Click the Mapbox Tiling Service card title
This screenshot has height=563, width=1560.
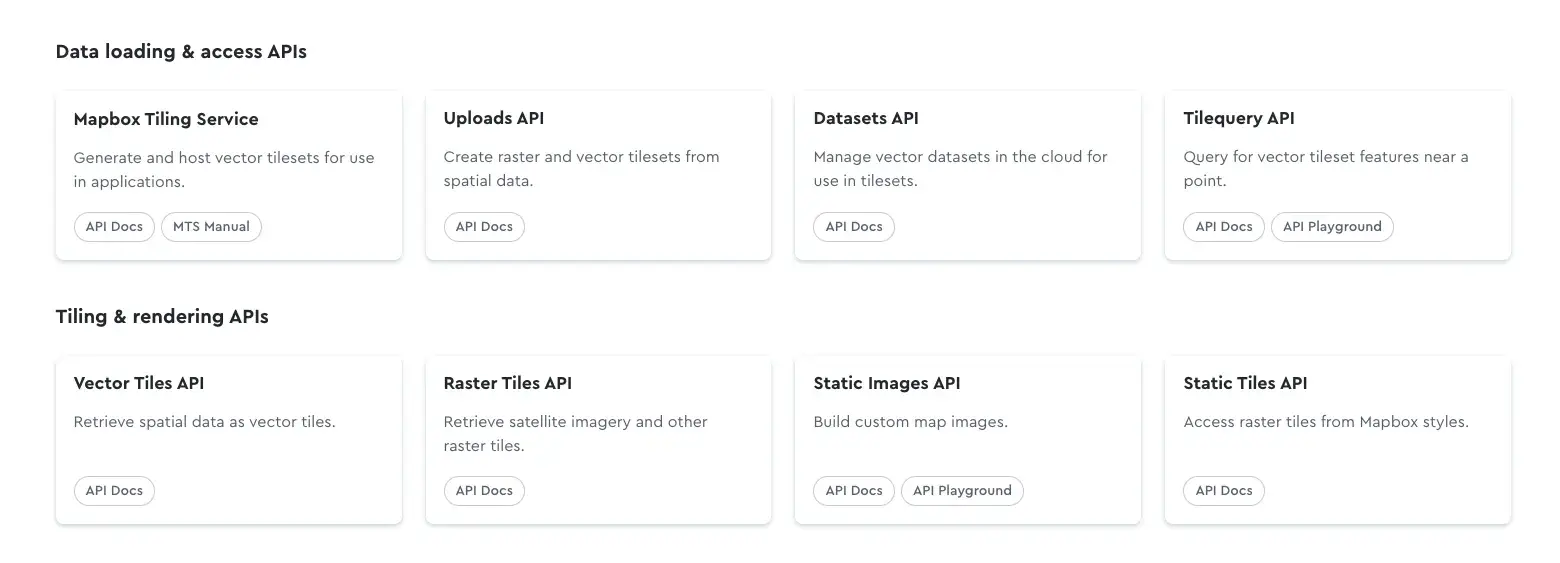[x=166, y=119]
